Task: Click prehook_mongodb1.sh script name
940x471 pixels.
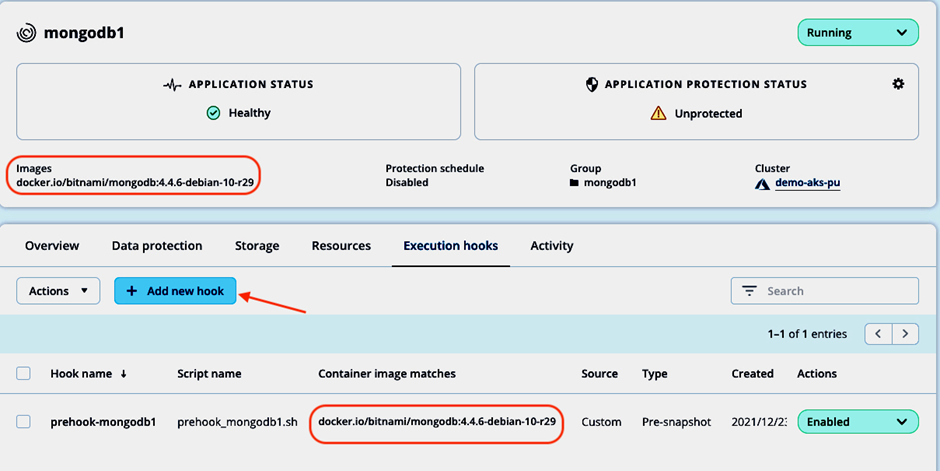Action: coord(237,422)
